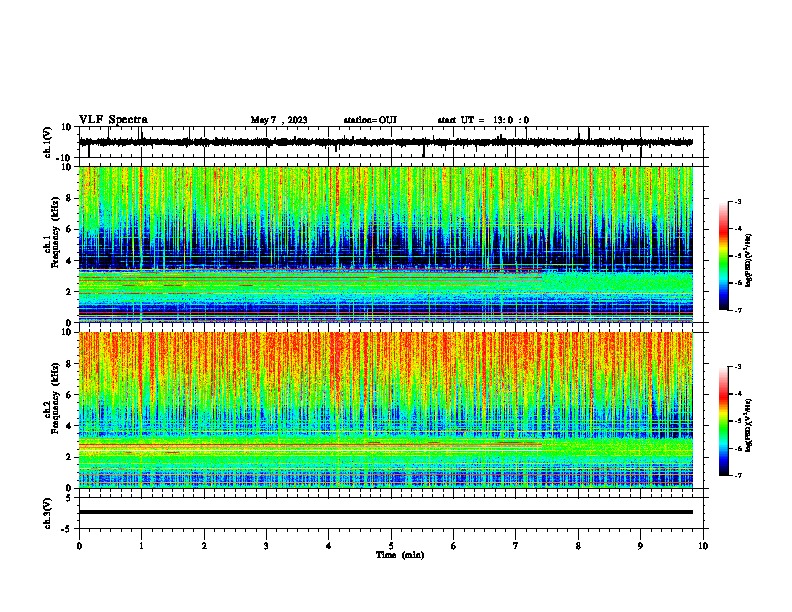Click the "10" tick at time axis end
The width and height of the screenshot is (792, 612).
[x=703, y=546]
